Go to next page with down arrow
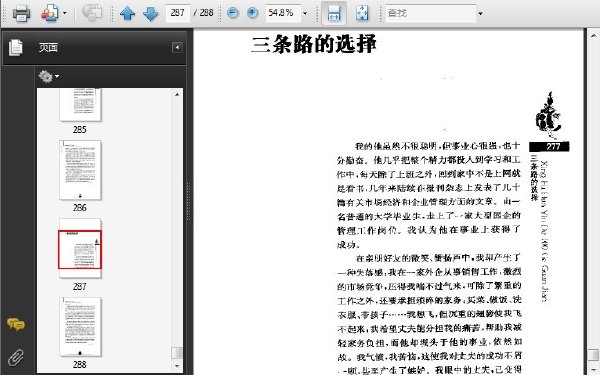 coord(150,13)
